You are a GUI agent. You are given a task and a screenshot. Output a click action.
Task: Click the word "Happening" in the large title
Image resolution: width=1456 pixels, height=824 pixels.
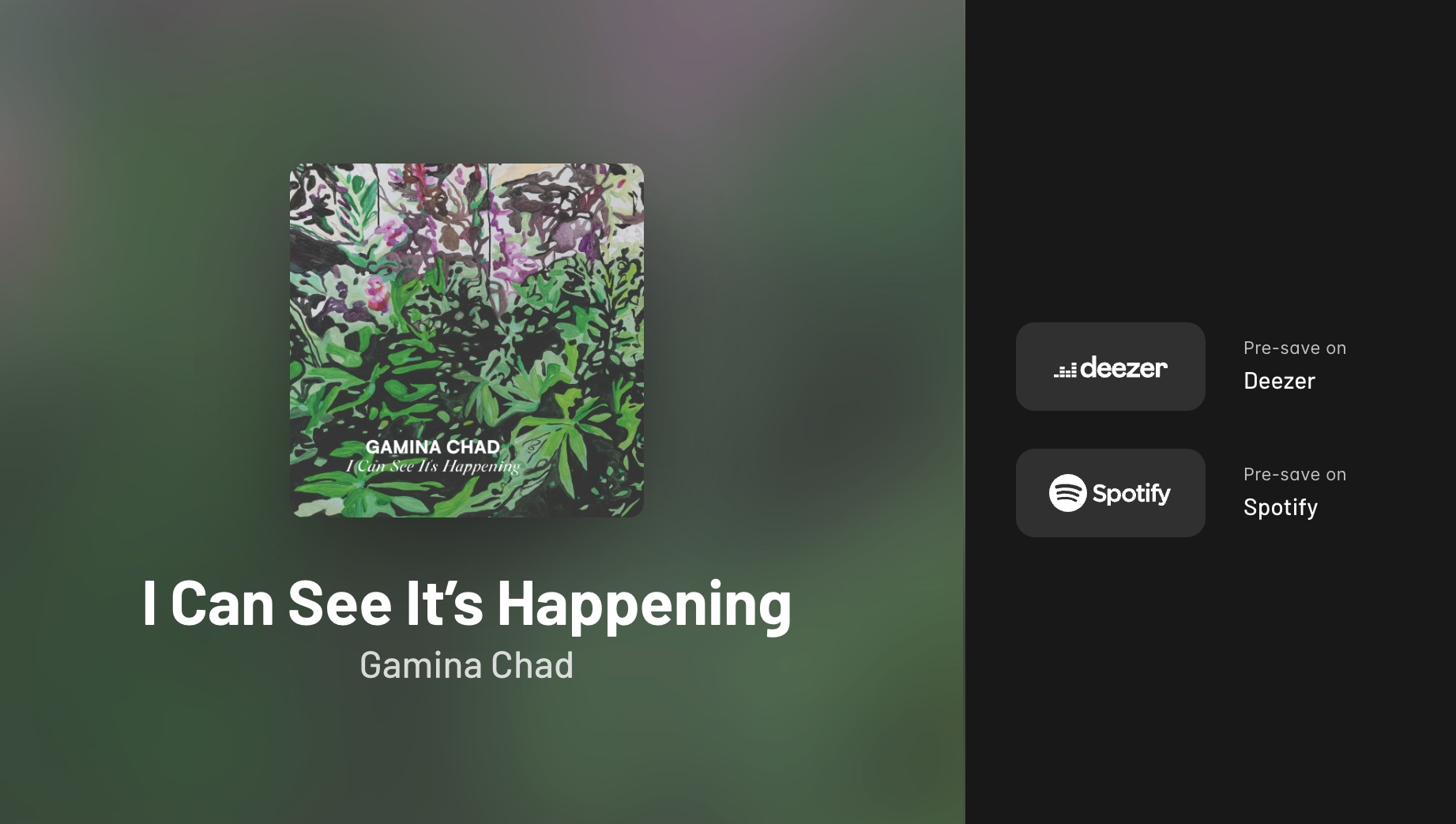coord(644,604)
